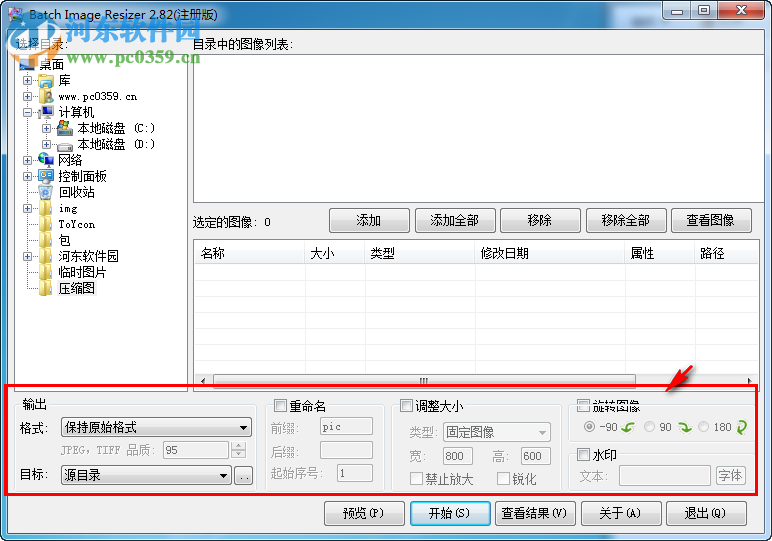This screenshot has width=772, height=541.
Task: Select the 计算机 computer icon
Action: [46, 112]
